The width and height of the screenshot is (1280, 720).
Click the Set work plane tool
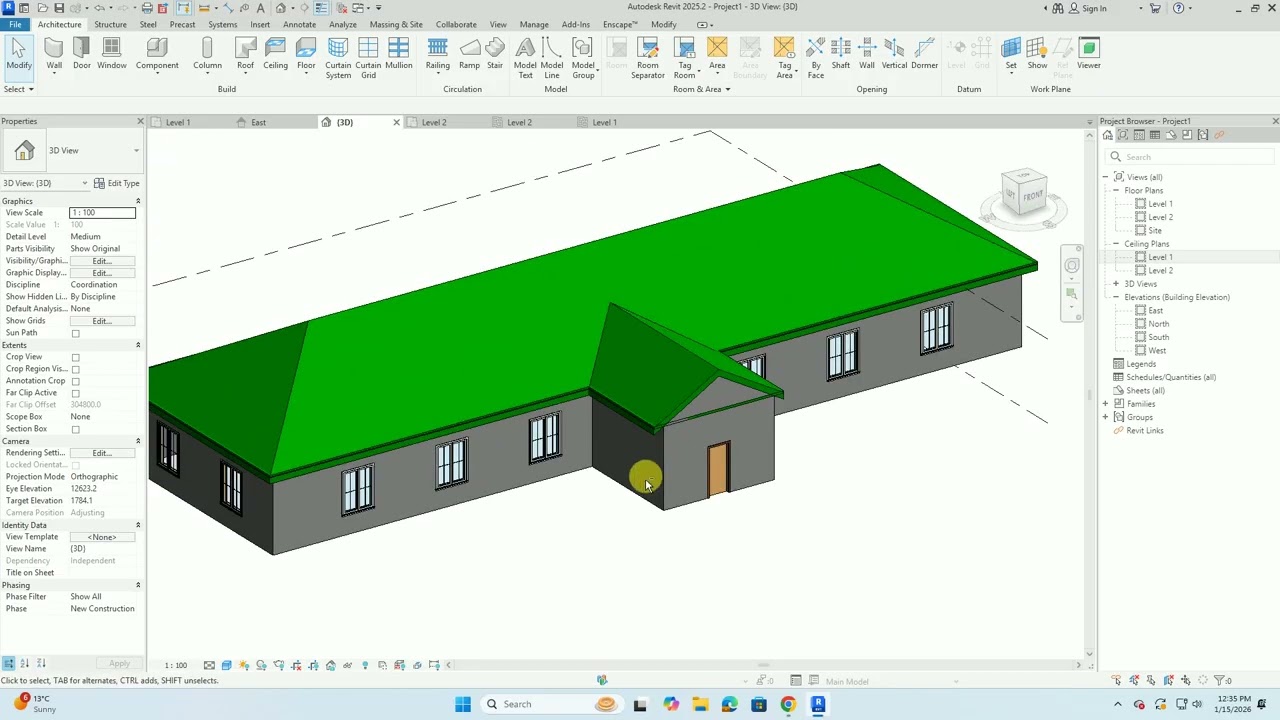click(1011, 54)
